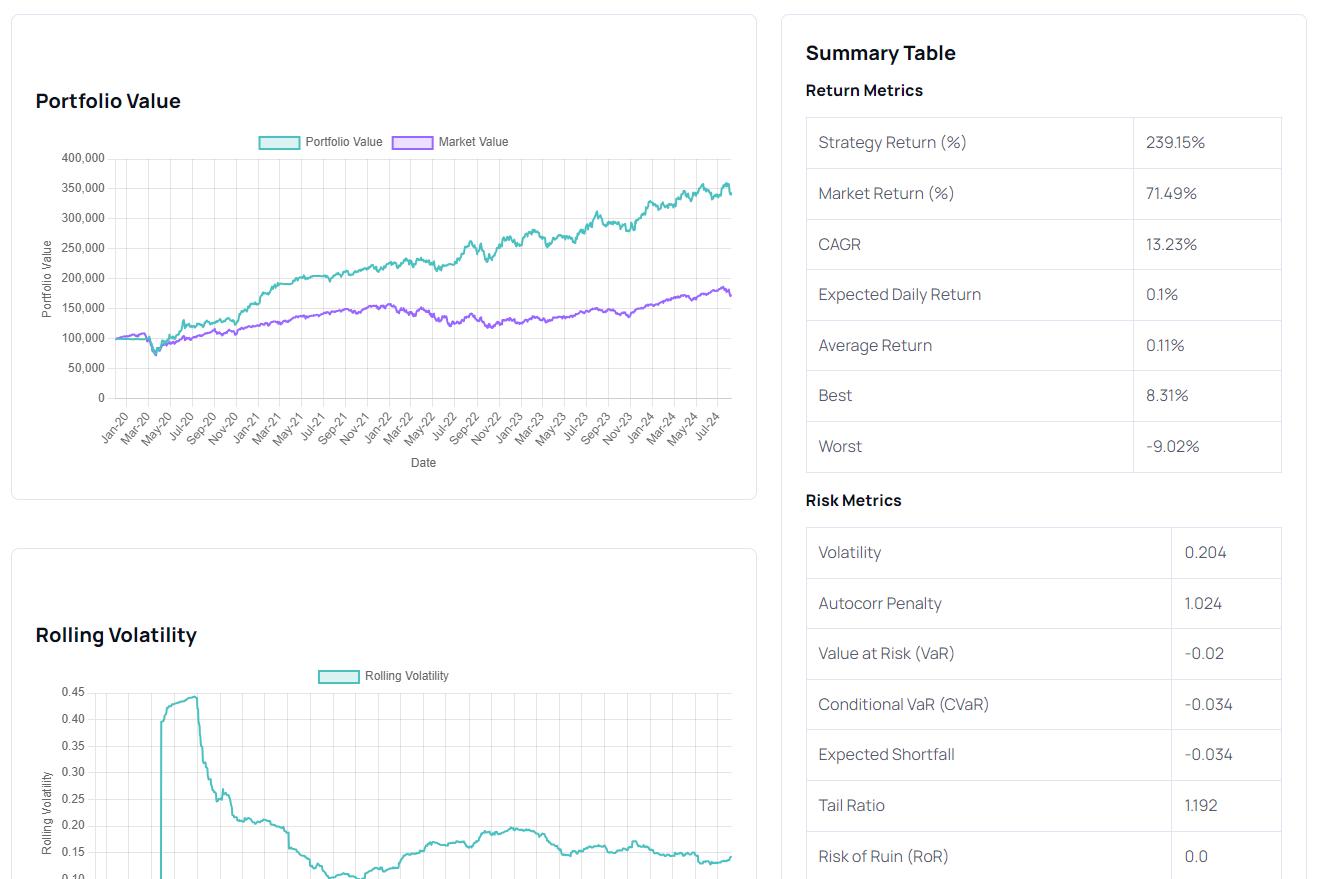Click the Expected Shortfall row label
1320x879 pixels.
point(886,754)
